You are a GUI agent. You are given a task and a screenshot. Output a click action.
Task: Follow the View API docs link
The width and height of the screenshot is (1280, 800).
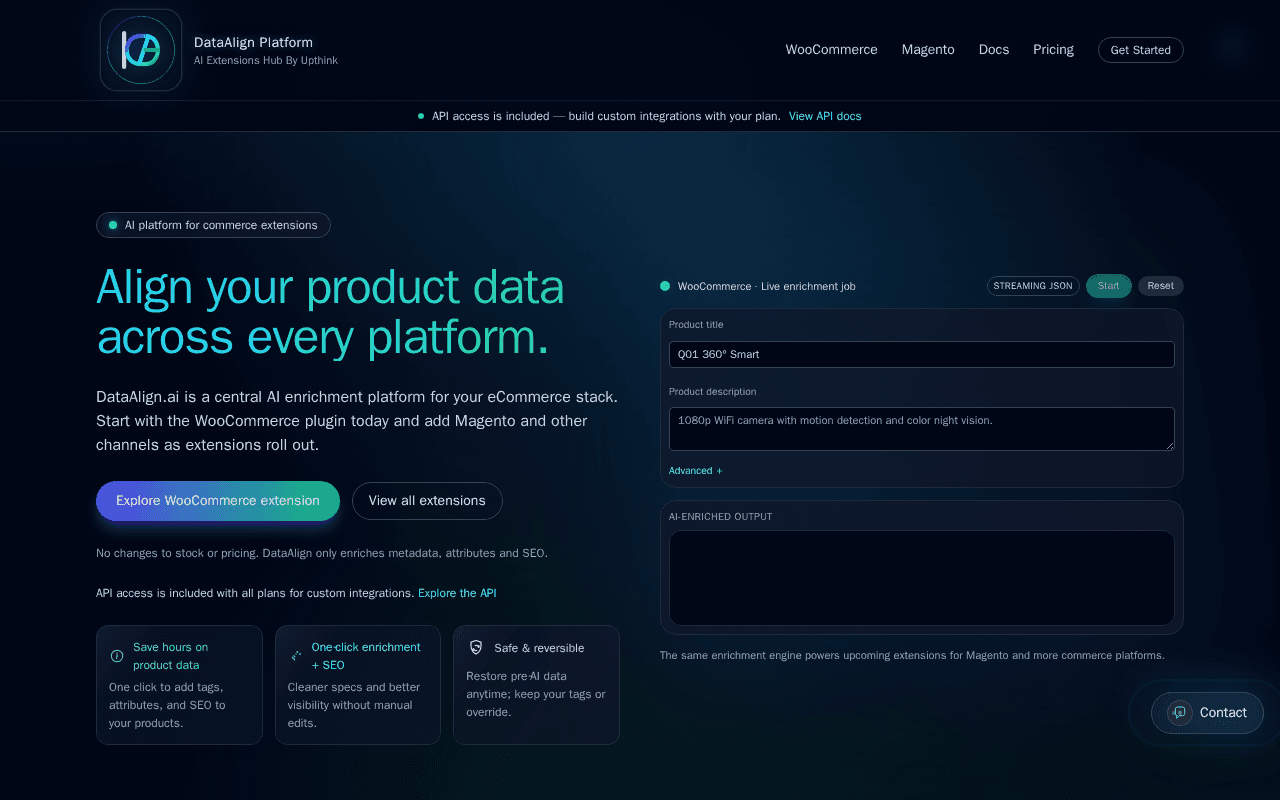pos(825,116)
